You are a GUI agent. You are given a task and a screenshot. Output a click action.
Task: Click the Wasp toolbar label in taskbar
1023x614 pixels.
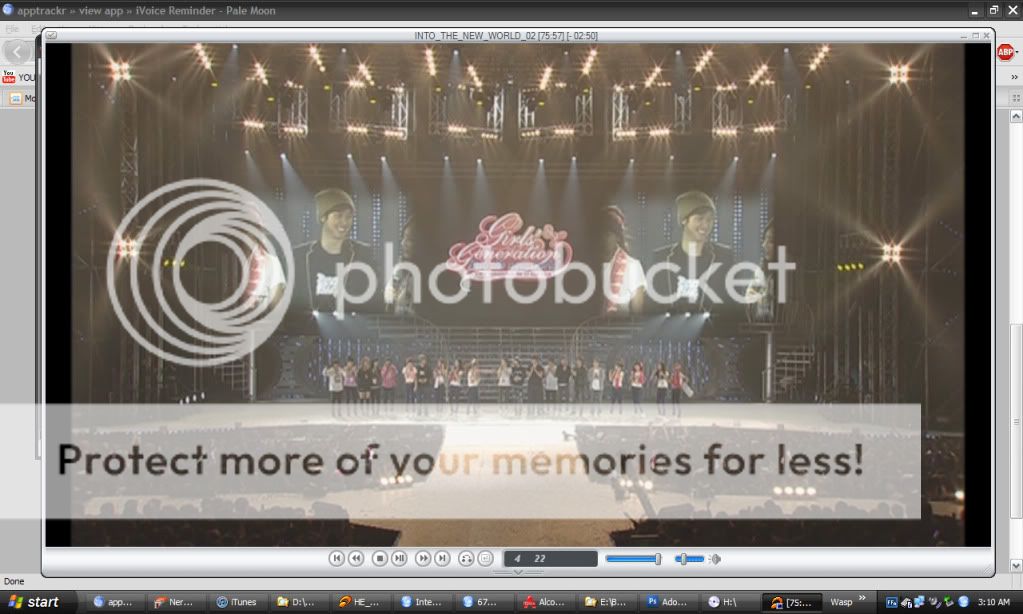(841, 602)
